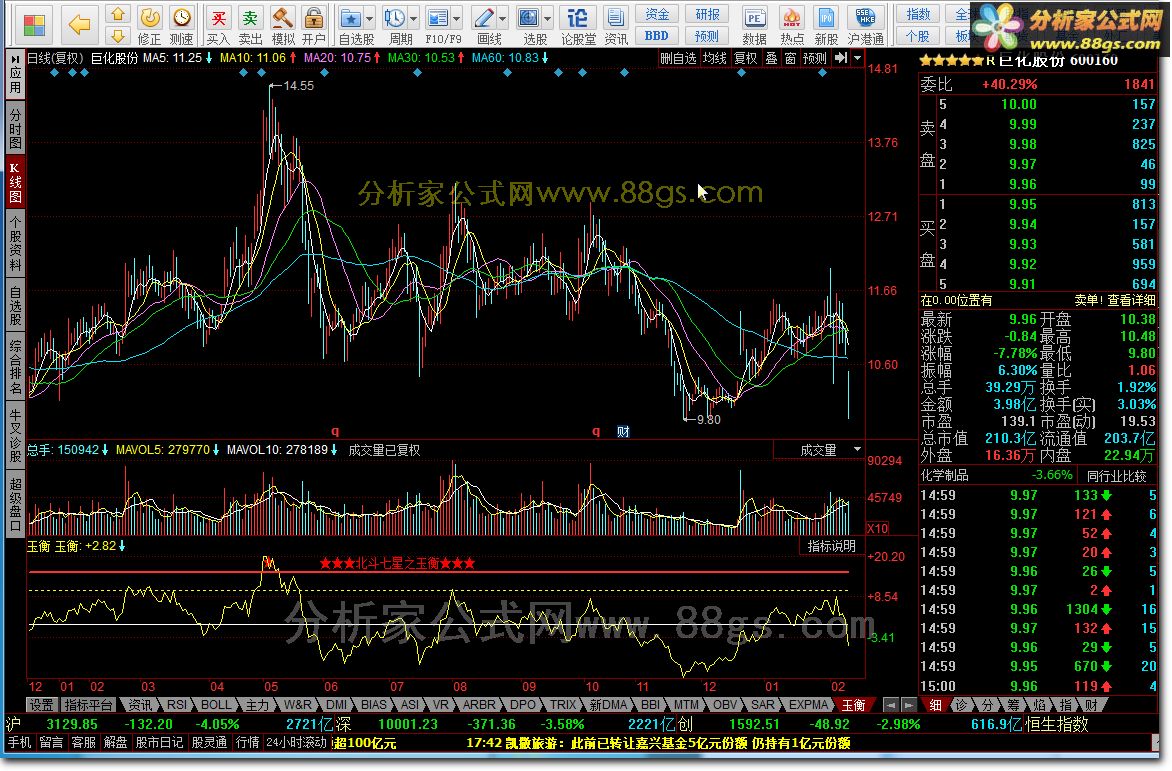Click 设置 settings indicator tab
The image size is (1172, 771).
pos(42,705)
